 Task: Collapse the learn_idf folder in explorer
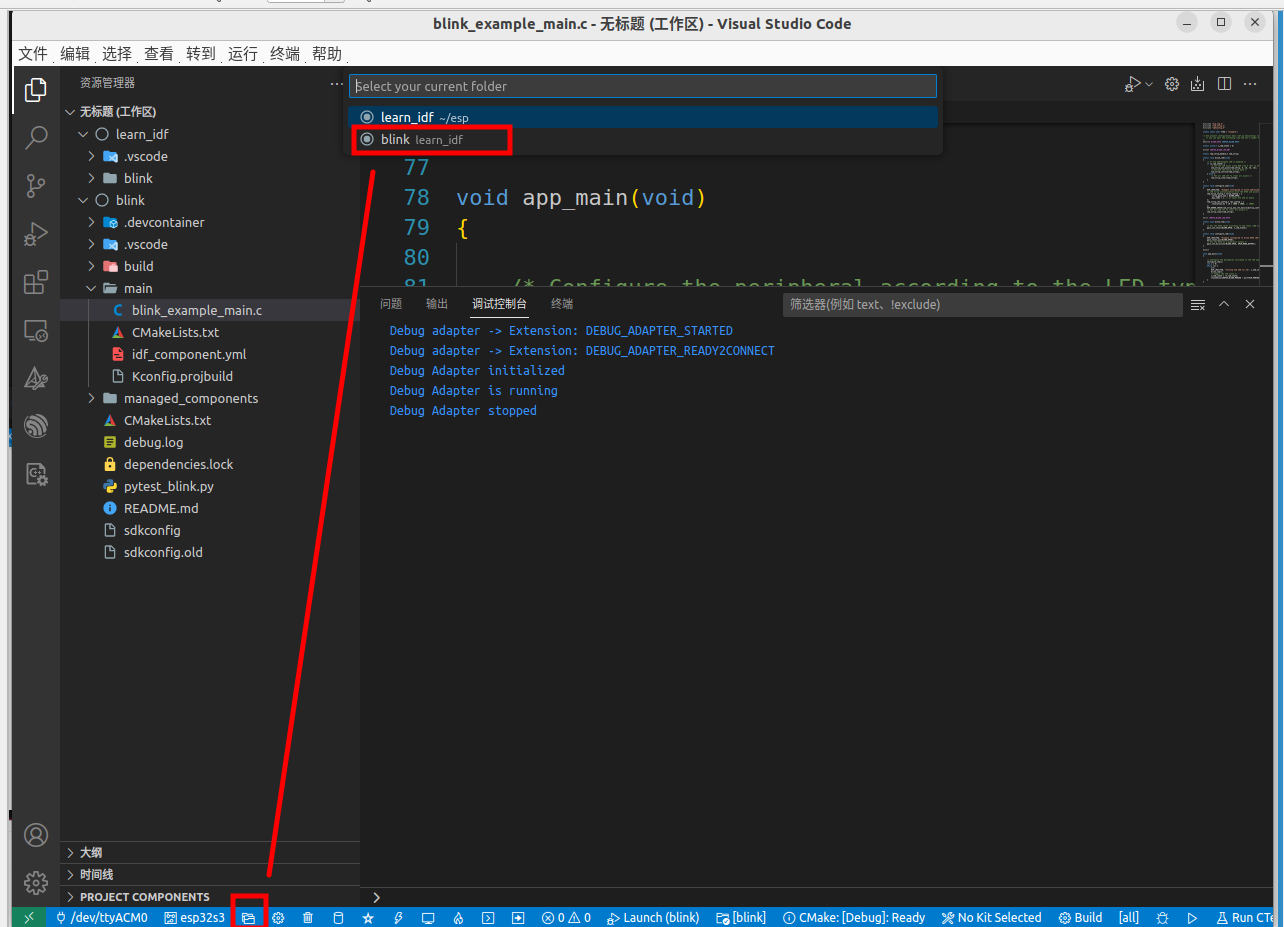[83, 134]
